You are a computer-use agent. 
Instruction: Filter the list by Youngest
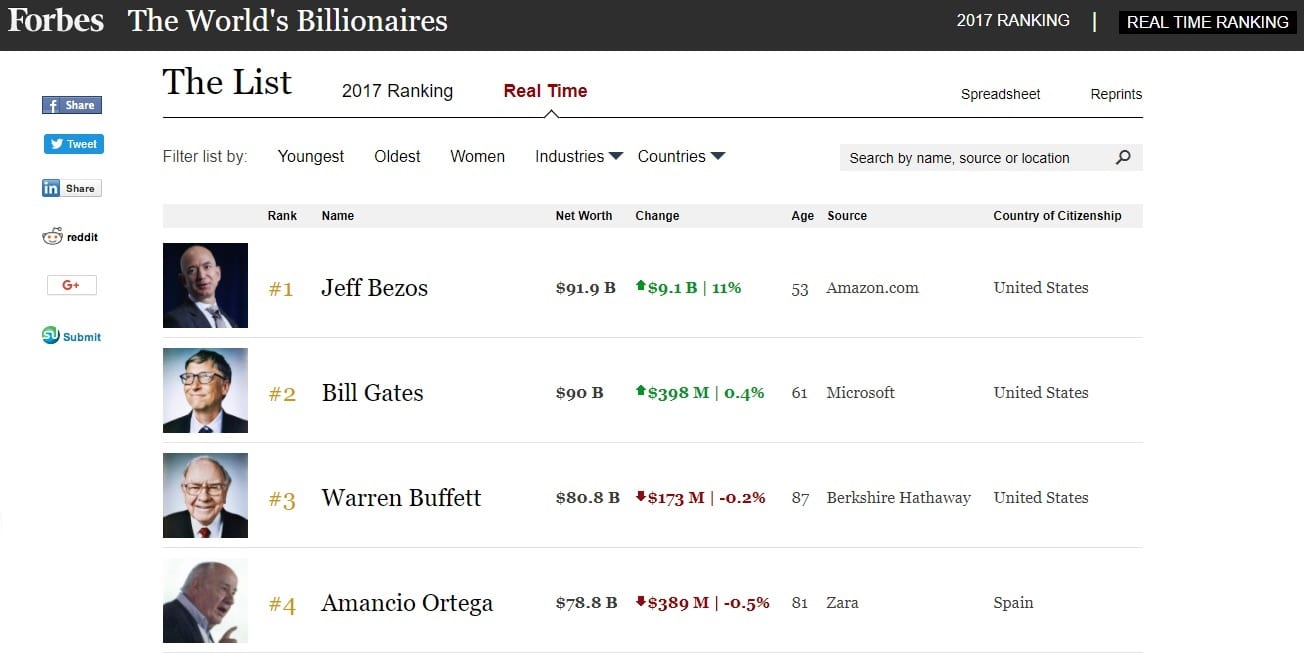tap(311, 156)
